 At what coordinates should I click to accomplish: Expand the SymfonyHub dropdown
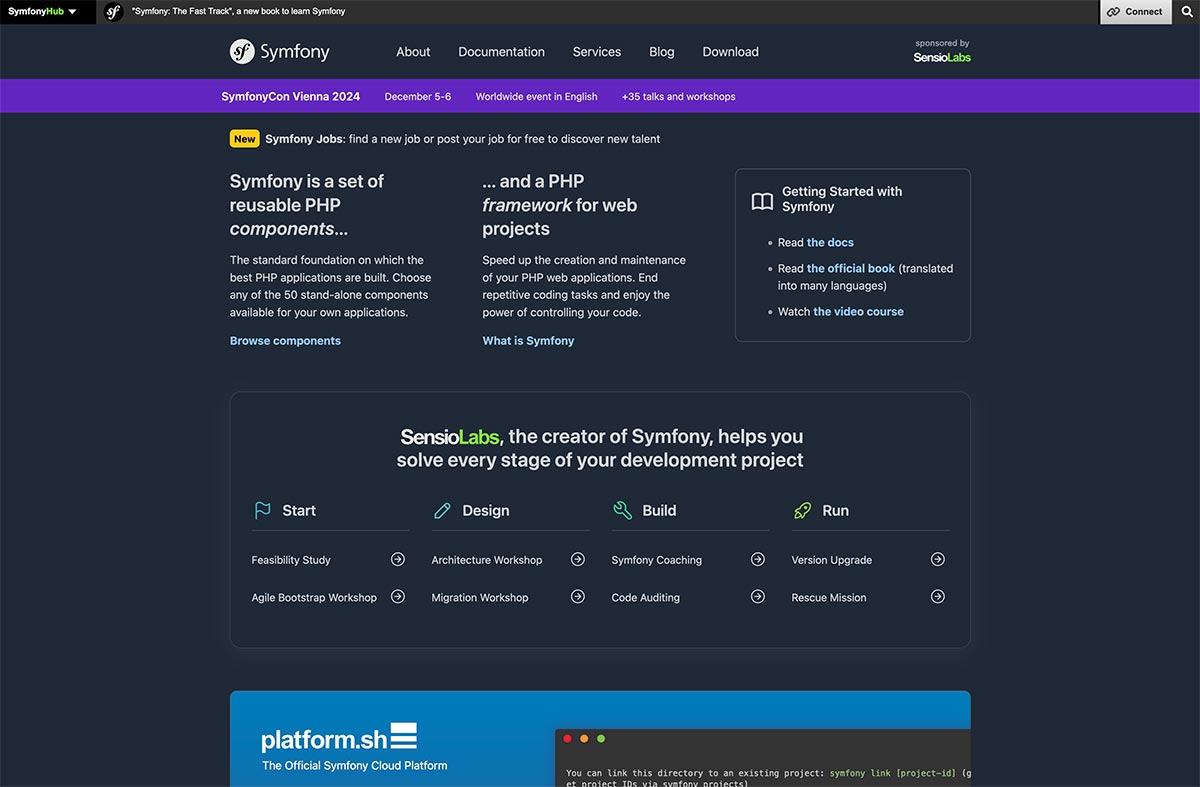[x=43, y=12]
